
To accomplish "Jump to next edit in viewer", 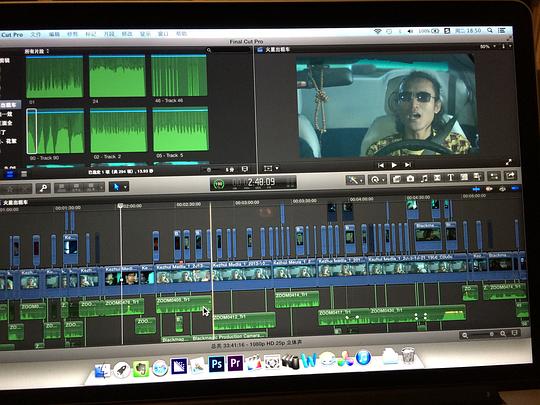I will pyautogui.click(x=408, y=165).
